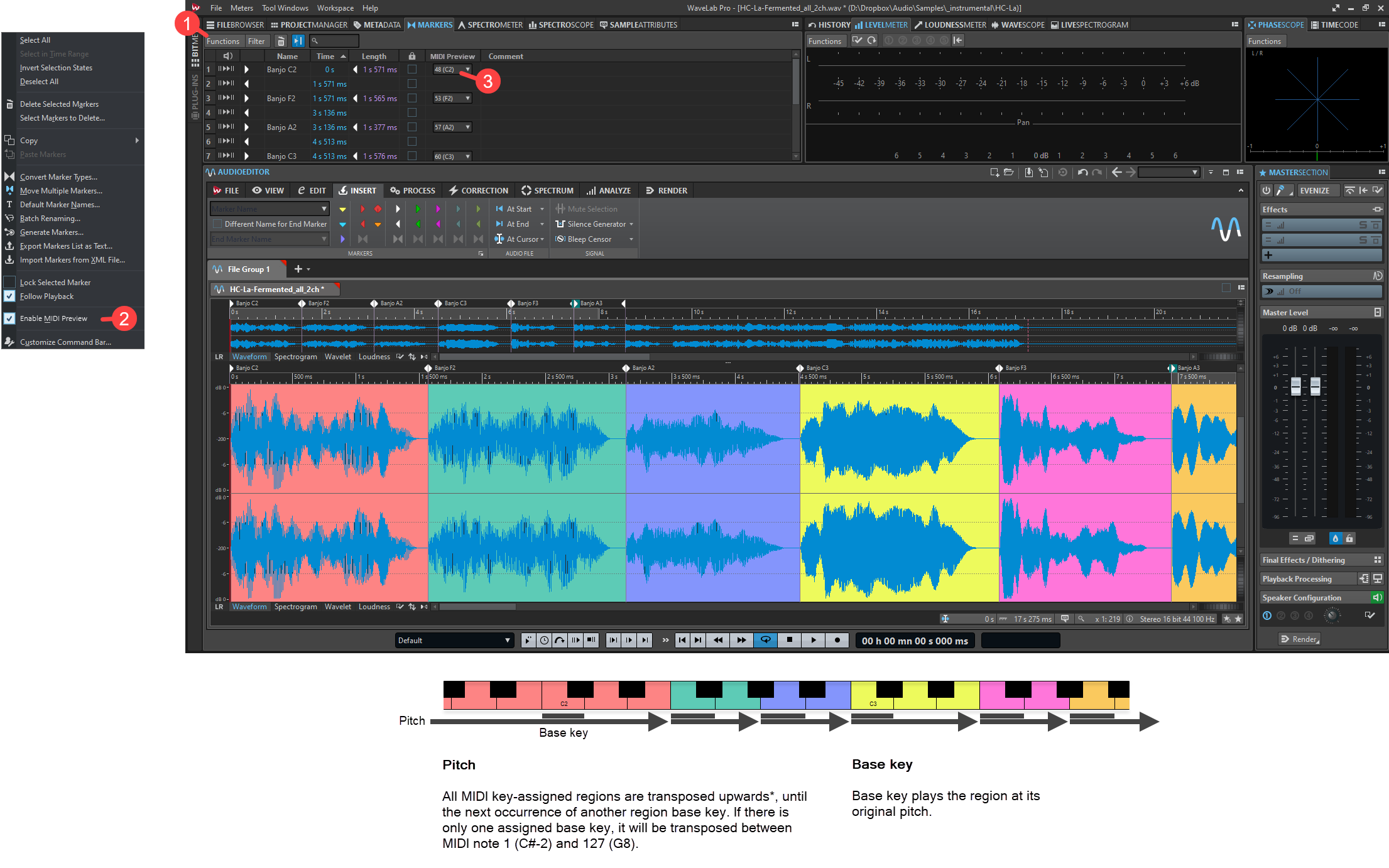The image size is (1389, 868).
Task: Click the Render button in Master Section
Action: pyautogui.click(x=1299, y=639)
